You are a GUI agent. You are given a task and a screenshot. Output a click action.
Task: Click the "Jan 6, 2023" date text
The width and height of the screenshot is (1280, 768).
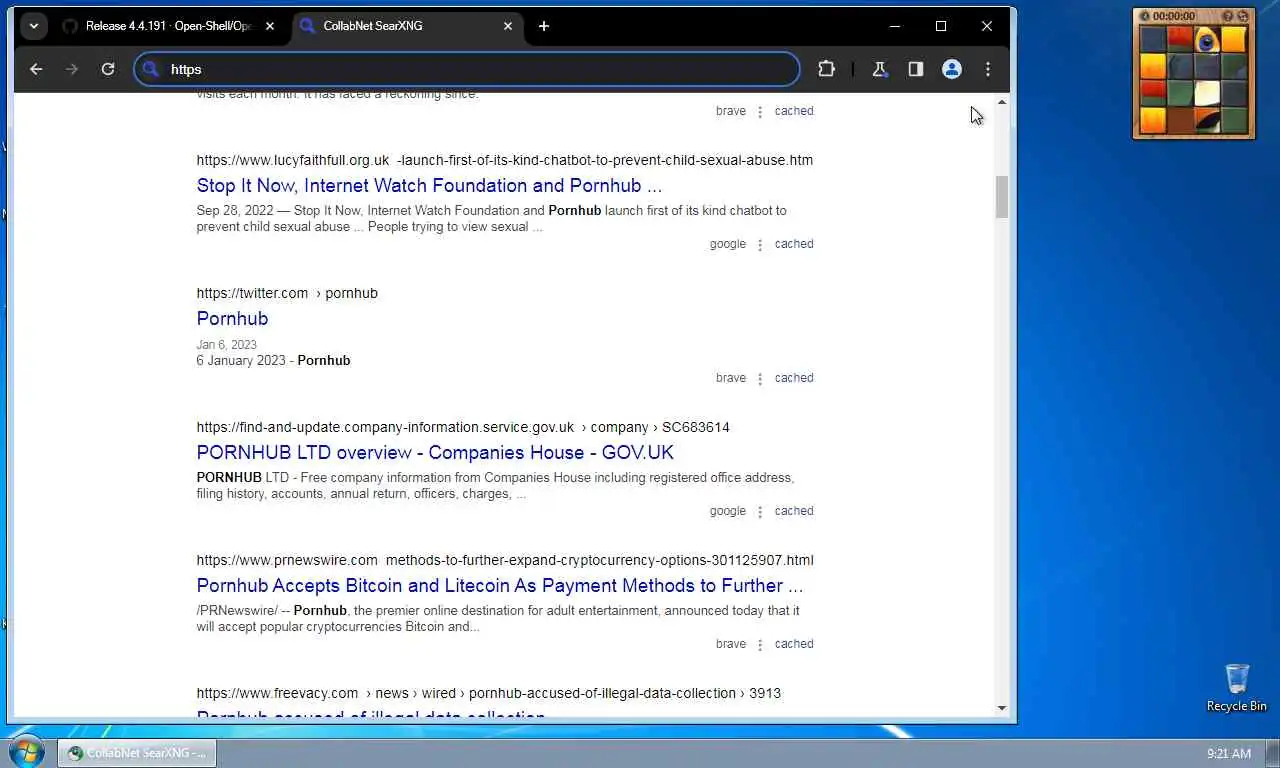[227, 345]
